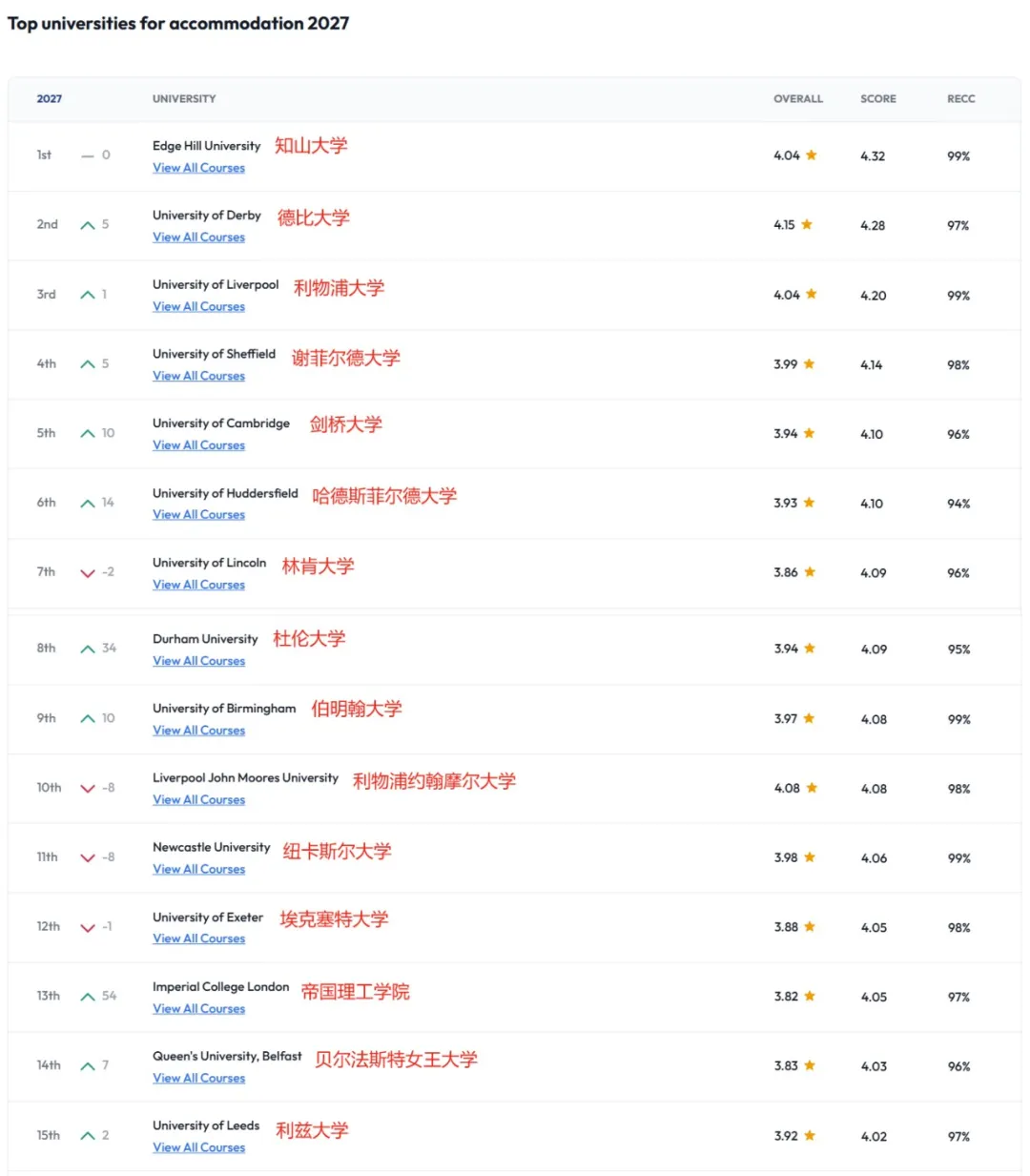Open View All Courses for Queen's University, Belfast

[x=198, y=1079]
